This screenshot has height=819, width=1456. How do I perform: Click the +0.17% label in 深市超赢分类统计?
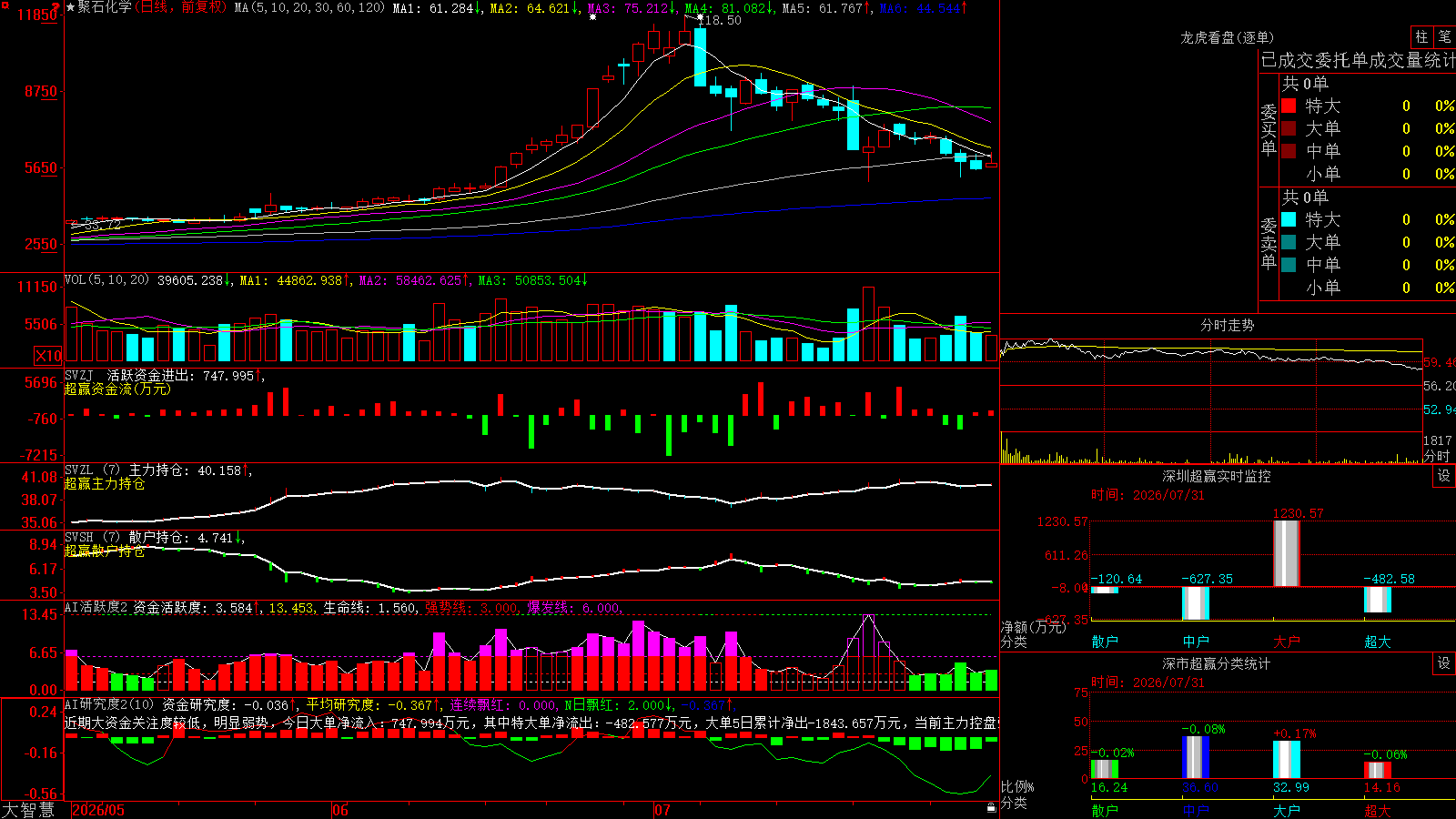pyautogui.click(x=1294, y=733)
